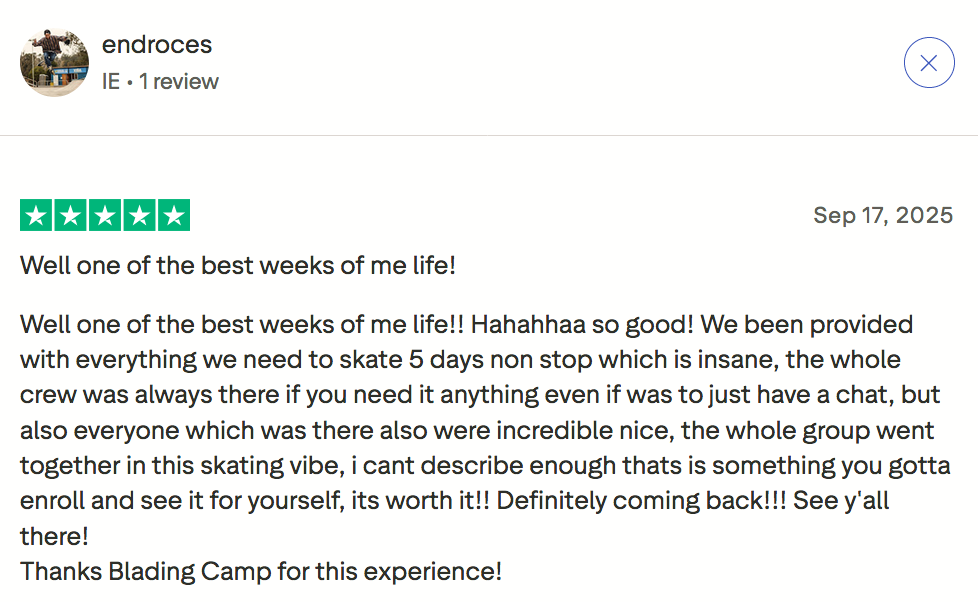Open the endroces username profile link

tap(157, 45)
